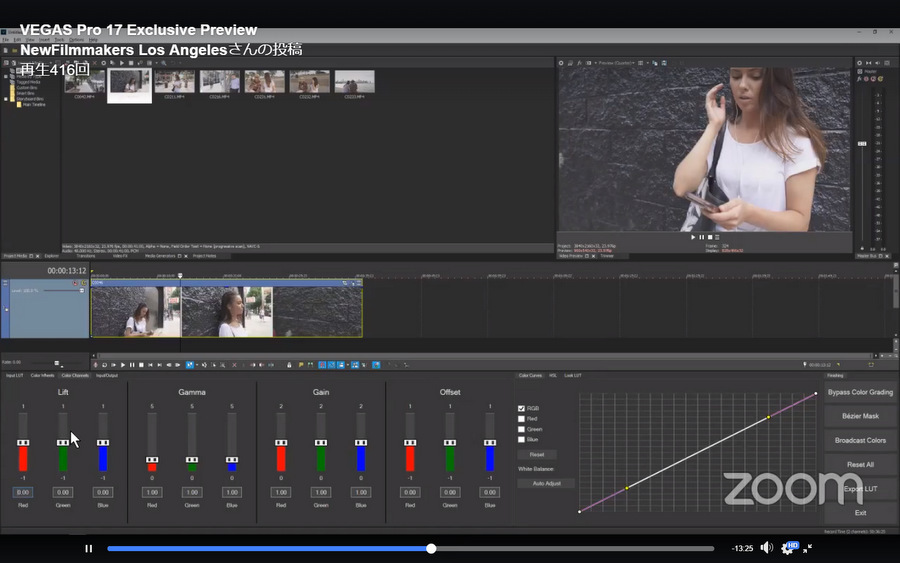Pause the video in the web player
This screenshot has width=900, height=563.
click(88, 549)
